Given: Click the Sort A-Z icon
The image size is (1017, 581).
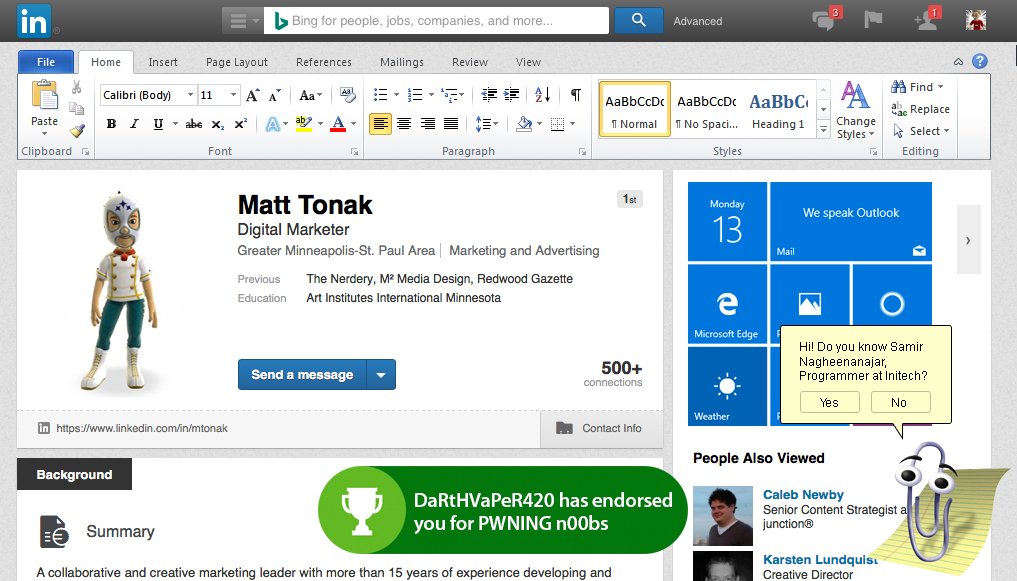Looking at the screenshot, I should click(x=543, y=95).
